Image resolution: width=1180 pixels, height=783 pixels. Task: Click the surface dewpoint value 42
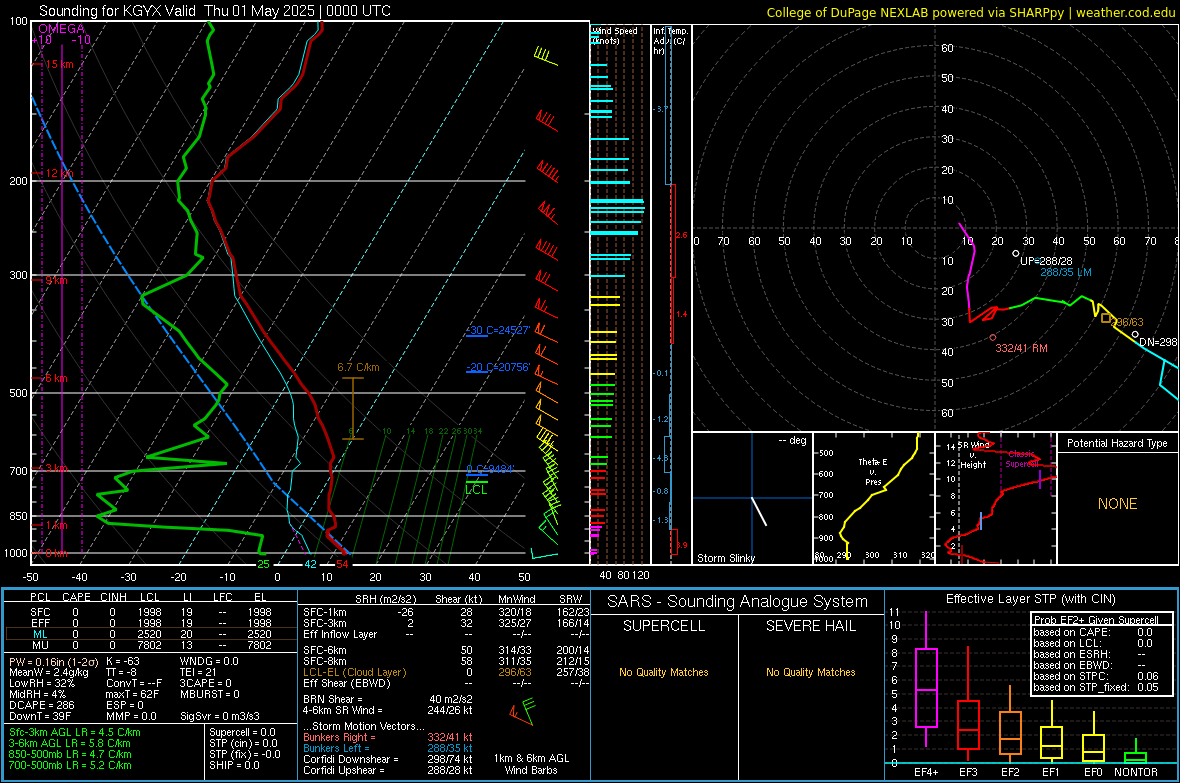point(310,564)
